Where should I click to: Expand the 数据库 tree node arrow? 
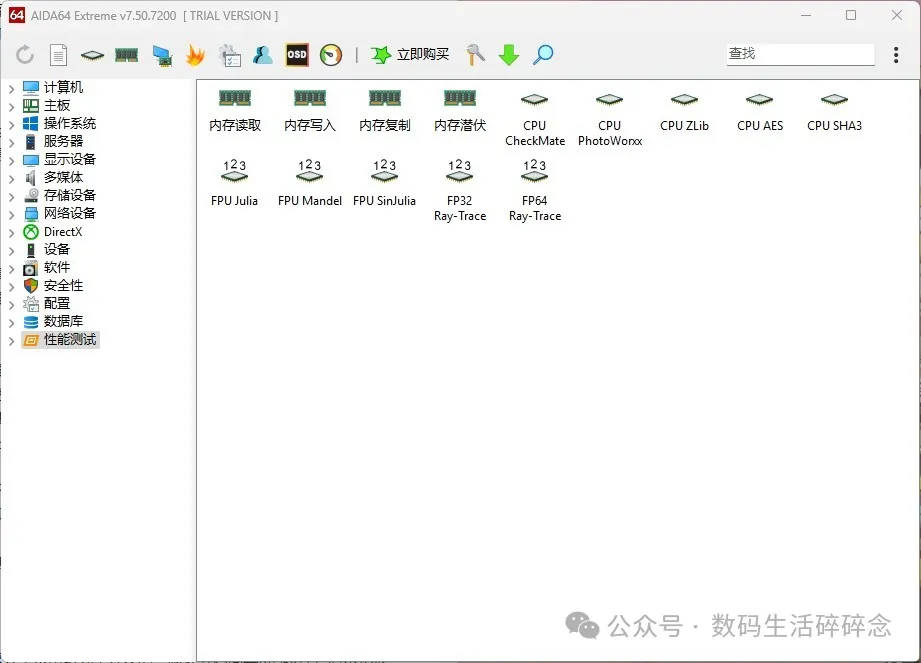coord(11,322)
